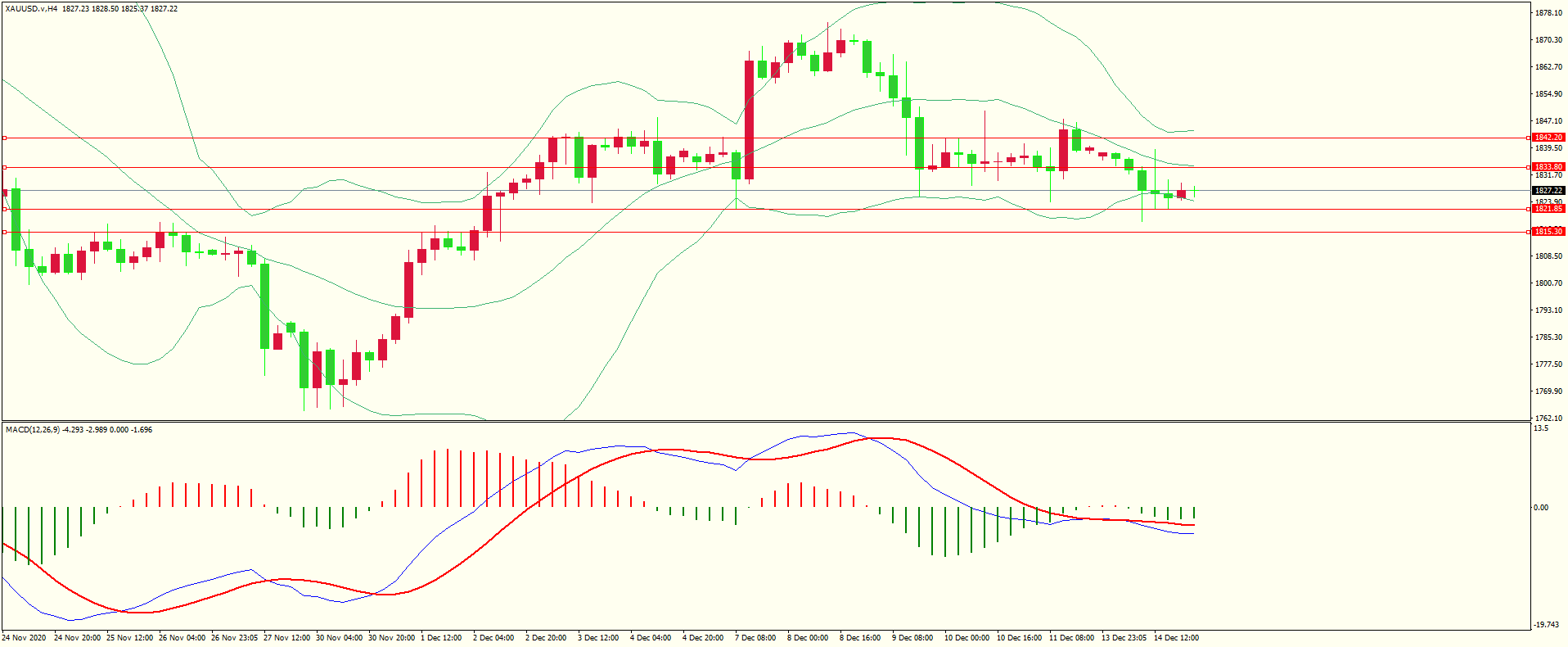Click the 30 Nov 20:00 time label

pos(391,638)
